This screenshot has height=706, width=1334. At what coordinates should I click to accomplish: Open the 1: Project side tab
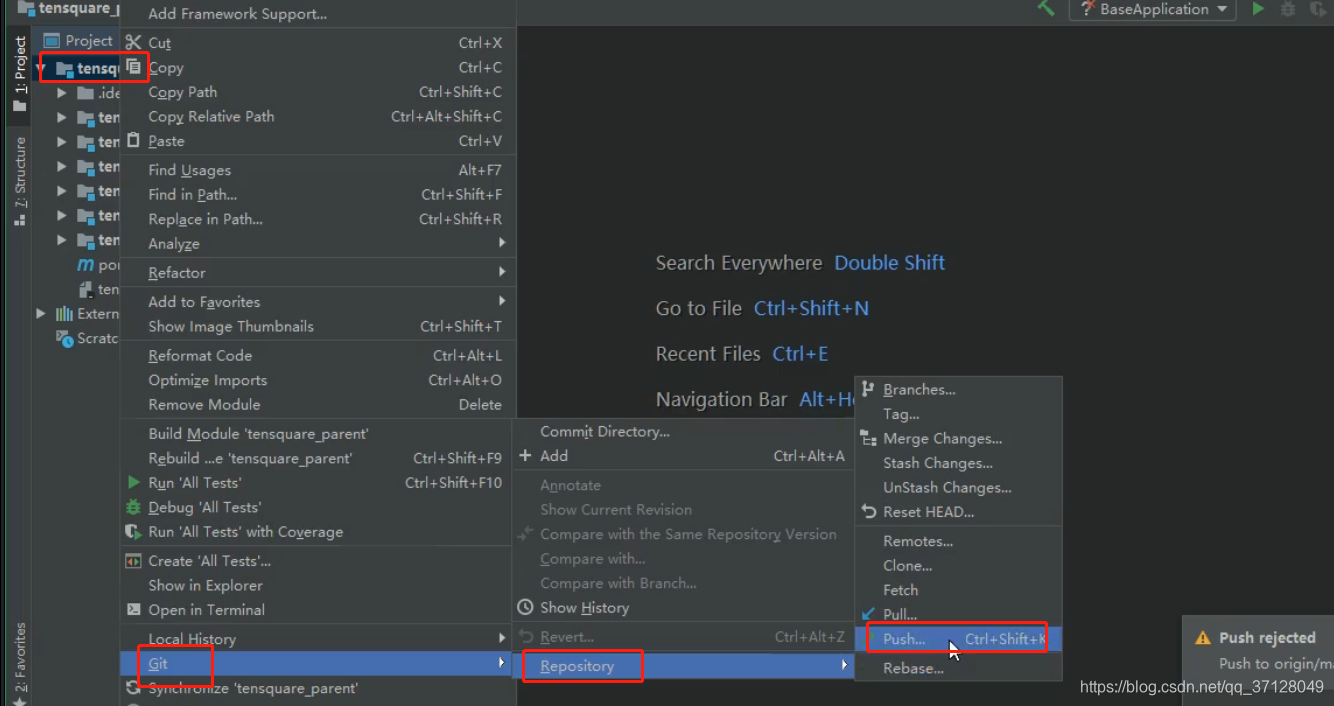point(20,74)
